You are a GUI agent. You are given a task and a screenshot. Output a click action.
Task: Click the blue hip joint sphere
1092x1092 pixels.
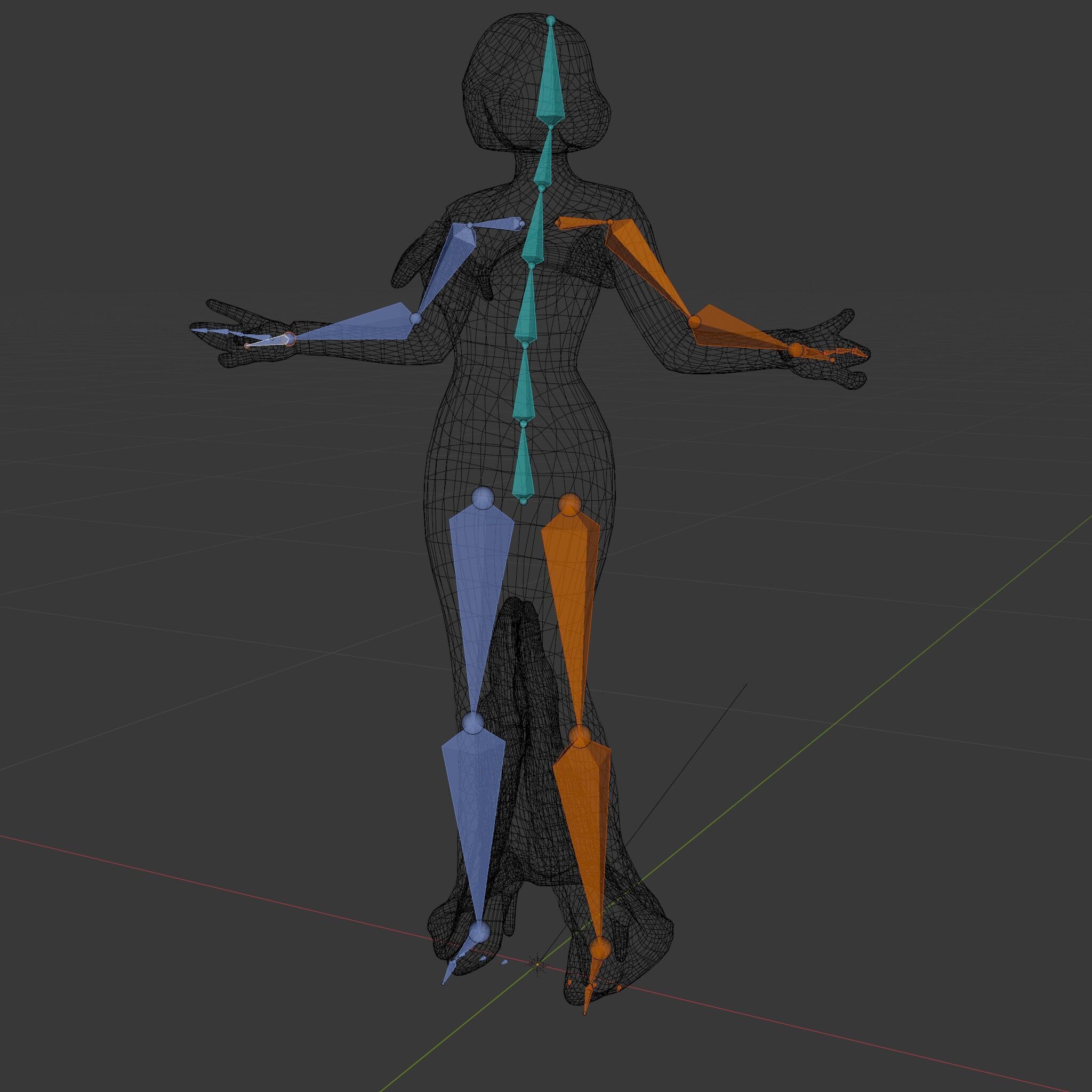click(483, 499)
